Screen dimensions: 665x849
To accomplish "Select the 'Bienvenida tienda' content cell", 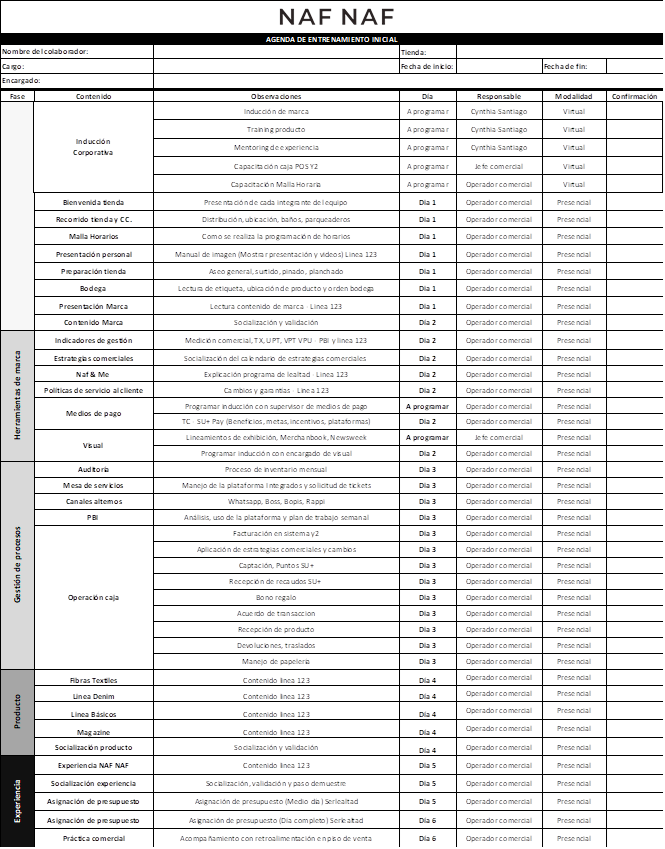I will (x=94, y=202).
